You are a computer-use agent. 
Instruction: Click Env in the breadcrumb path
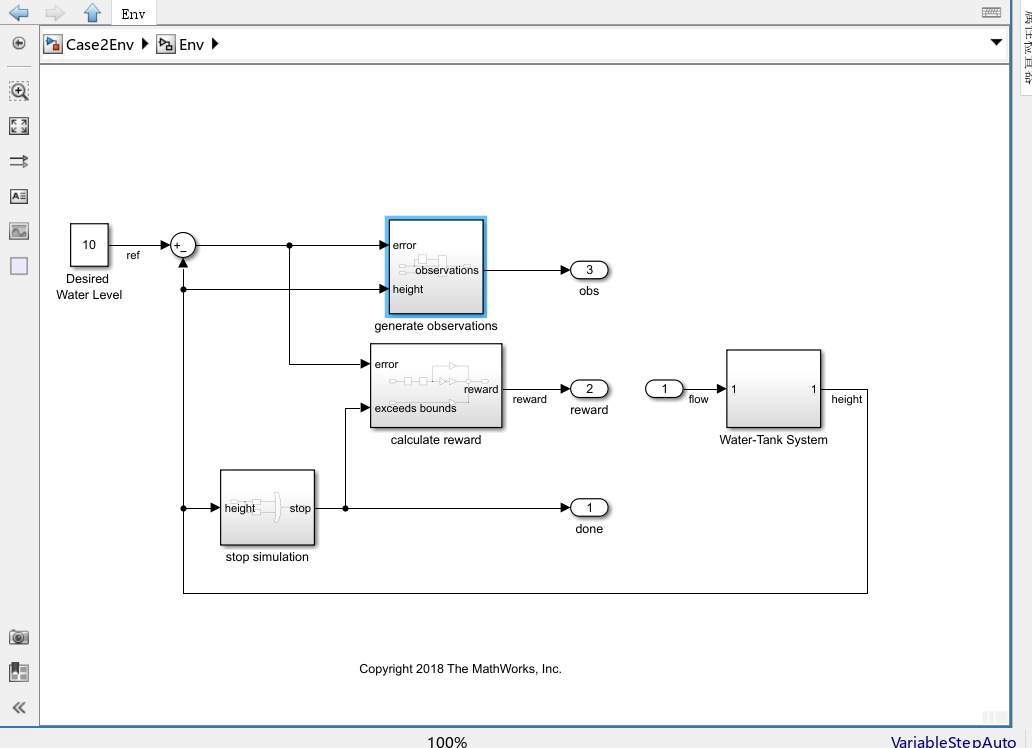click(x=191, y=44)
